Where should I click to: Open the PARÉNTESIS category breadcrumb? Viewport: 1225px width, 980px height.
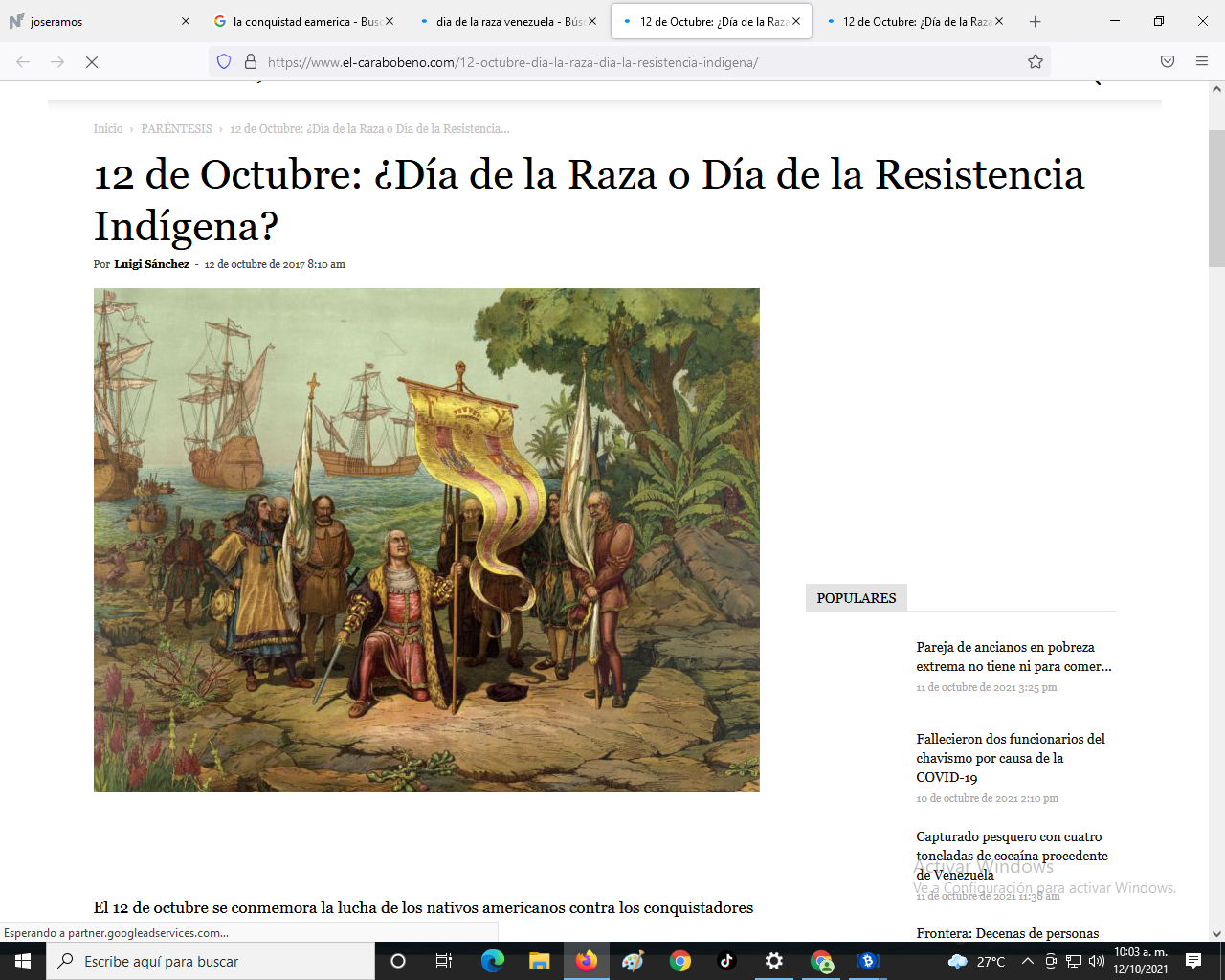click(176, 129)
